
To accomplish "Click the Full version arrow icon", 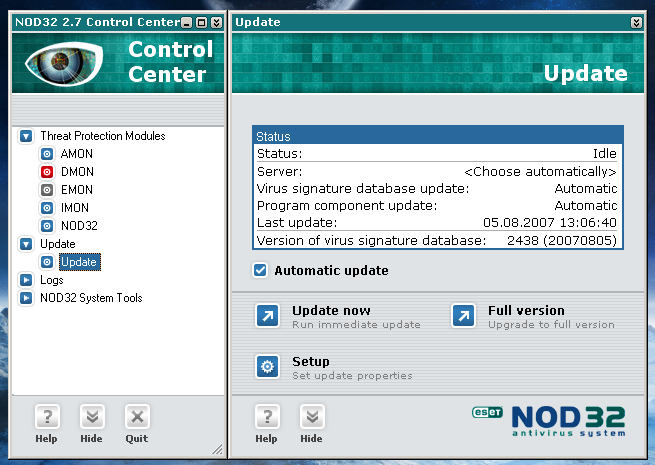I will pos(463,316).
